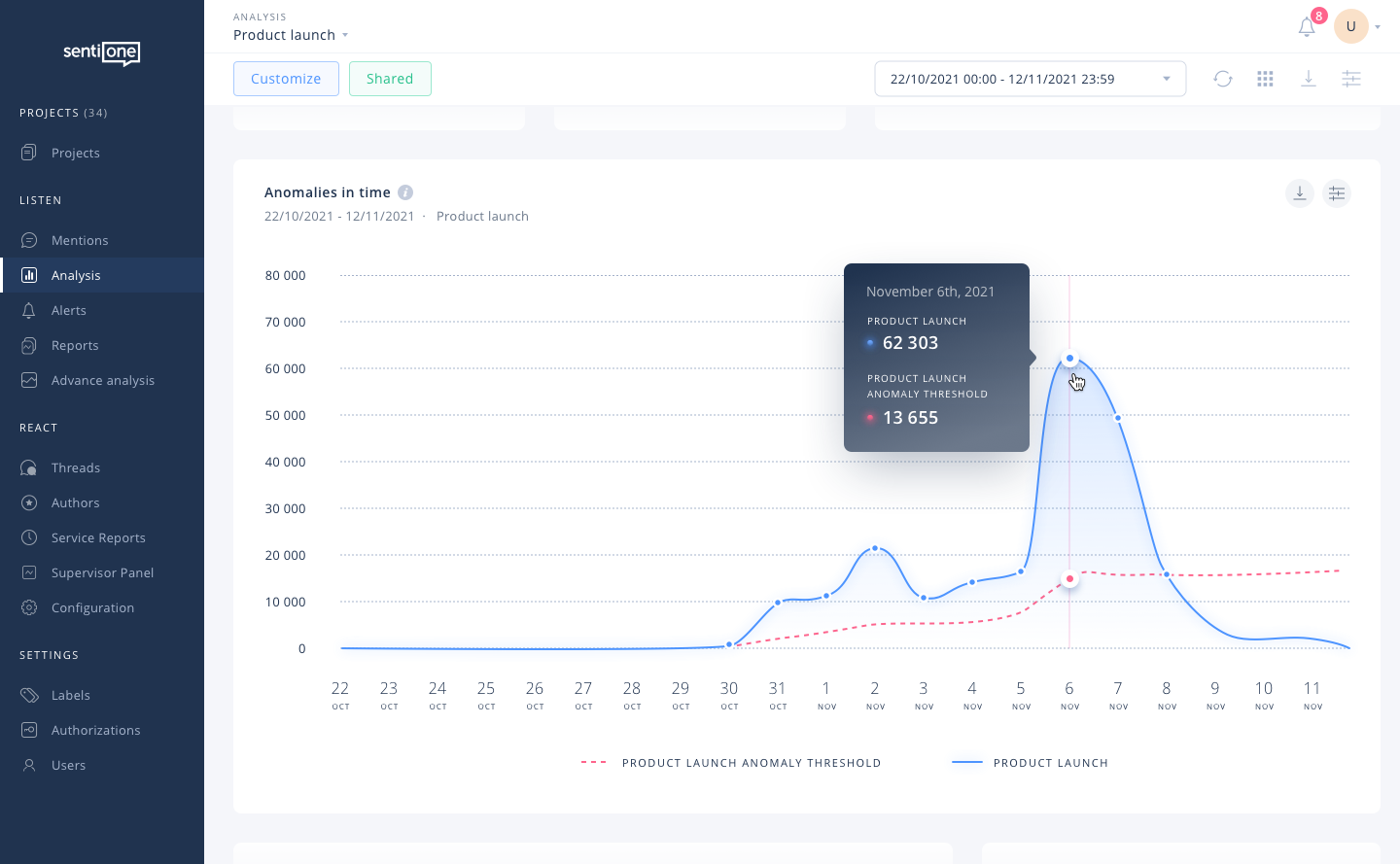Image resolution: width=1400 pixels, height=864 pixels.
Task: Open the Reports section
Action: [x=73, y=345]
